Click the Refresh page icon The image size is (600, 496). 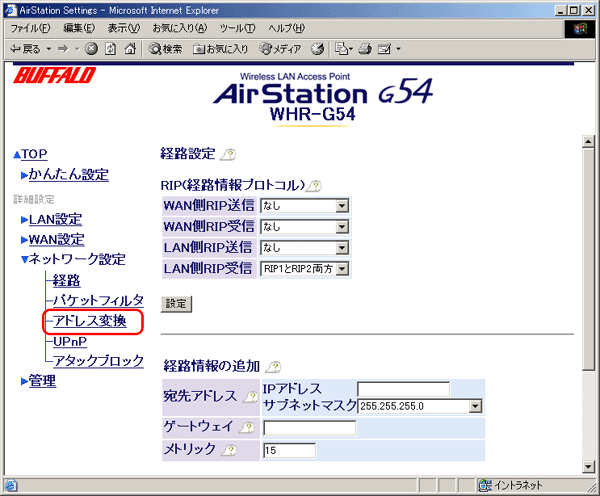(x=111, y=49)
